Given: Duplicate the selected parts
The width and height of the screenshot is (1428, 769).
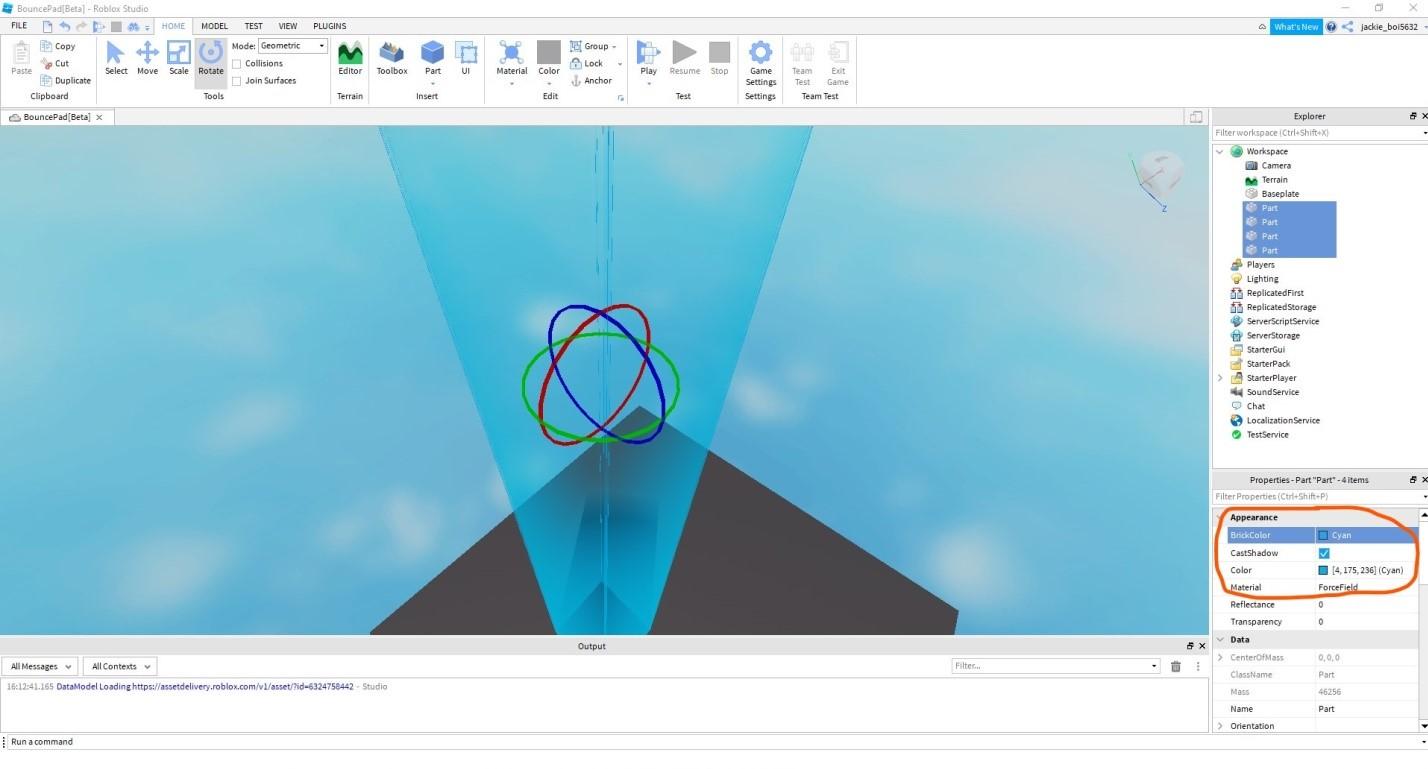Looking at the screenshot, I should coord(66,80).
